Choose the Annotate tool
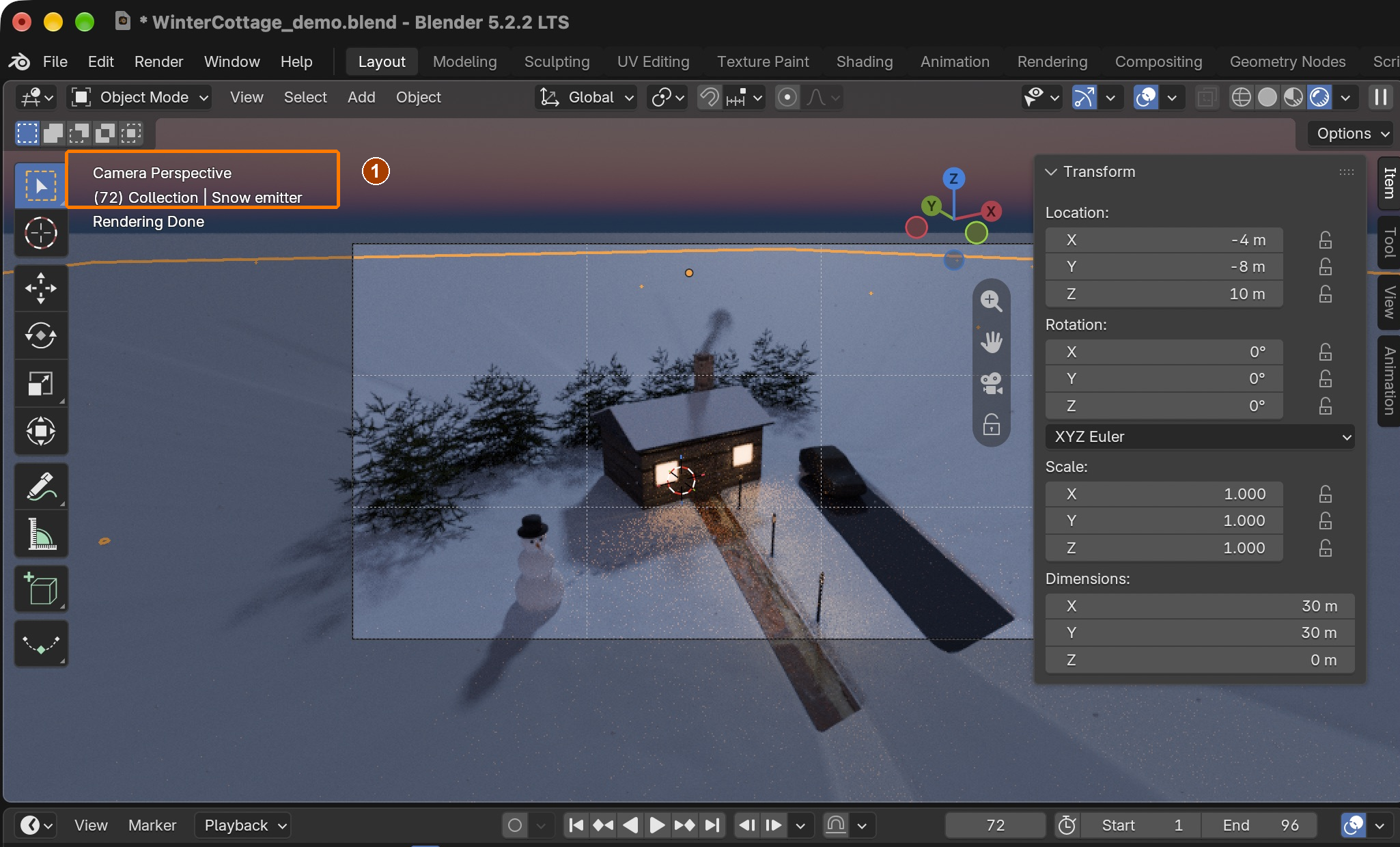 [x=41, y=486]
